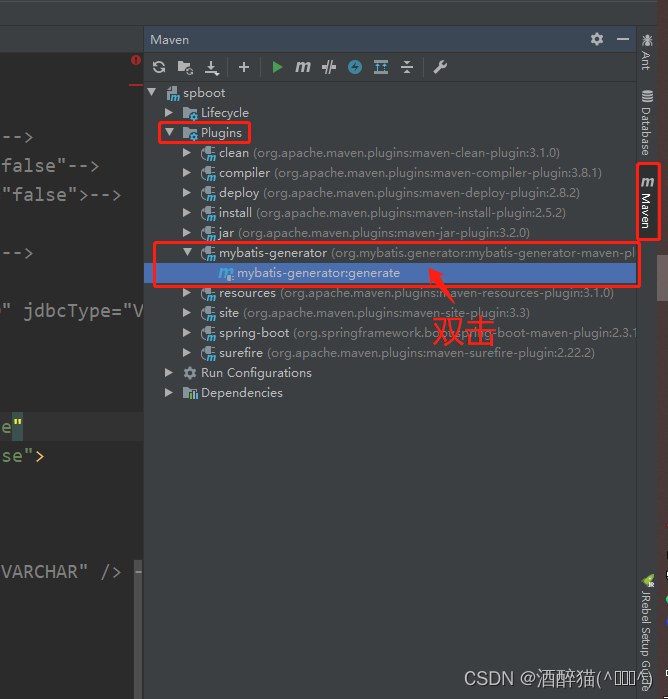668x699 pixels.
Task: Open Maven panel gear options
Action: pyautogui.click(x=597, y=39)
